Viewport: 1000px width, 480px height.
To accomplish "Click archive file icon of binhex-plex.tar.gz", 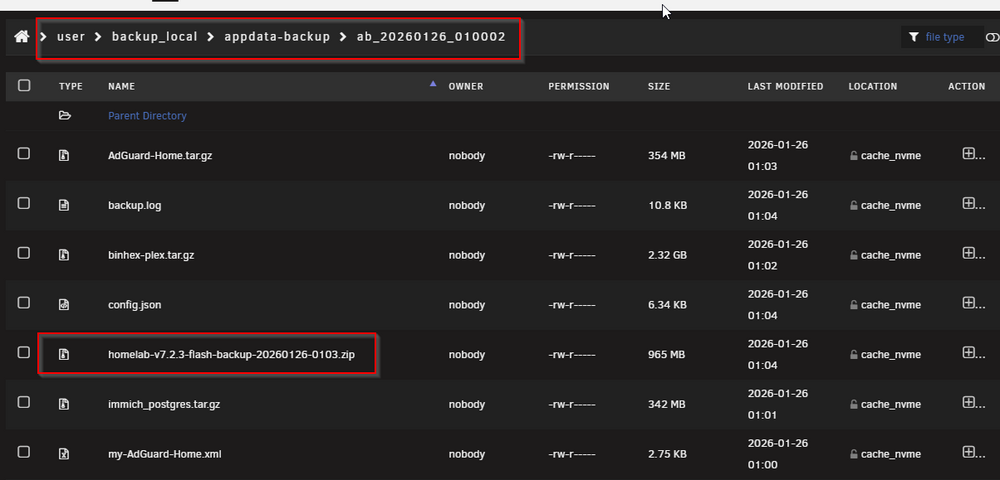I will (x=64, y=255).
